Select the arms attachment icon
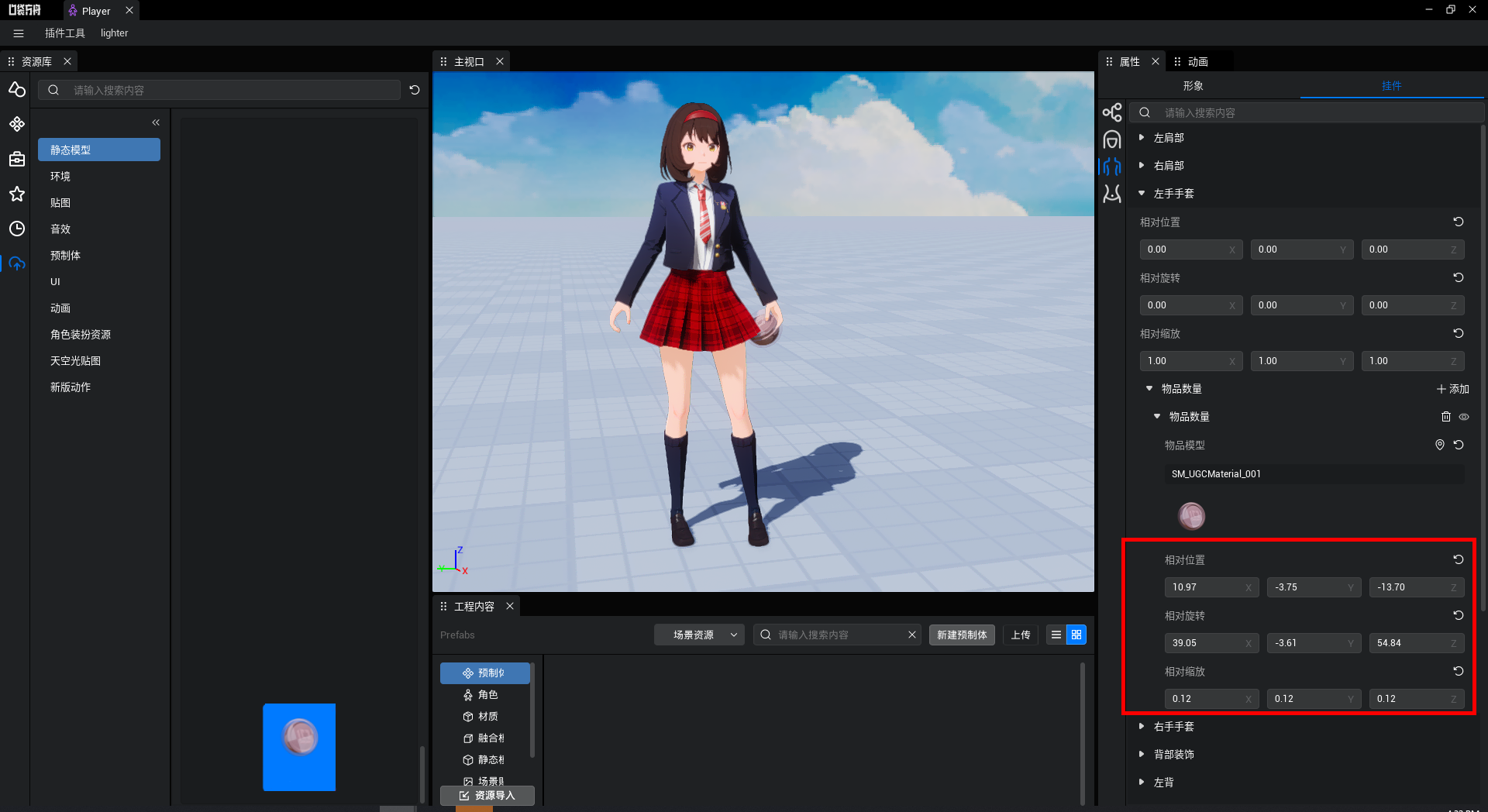1488x812 pixels. pos(1112,166)
